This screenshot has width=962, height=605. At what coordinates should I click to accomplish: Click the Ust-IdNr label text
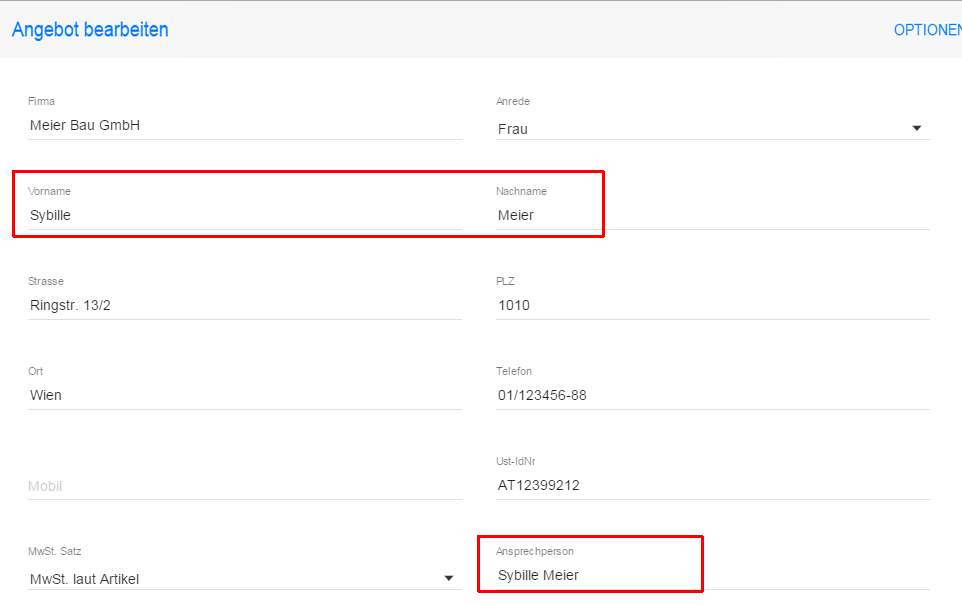517,462
